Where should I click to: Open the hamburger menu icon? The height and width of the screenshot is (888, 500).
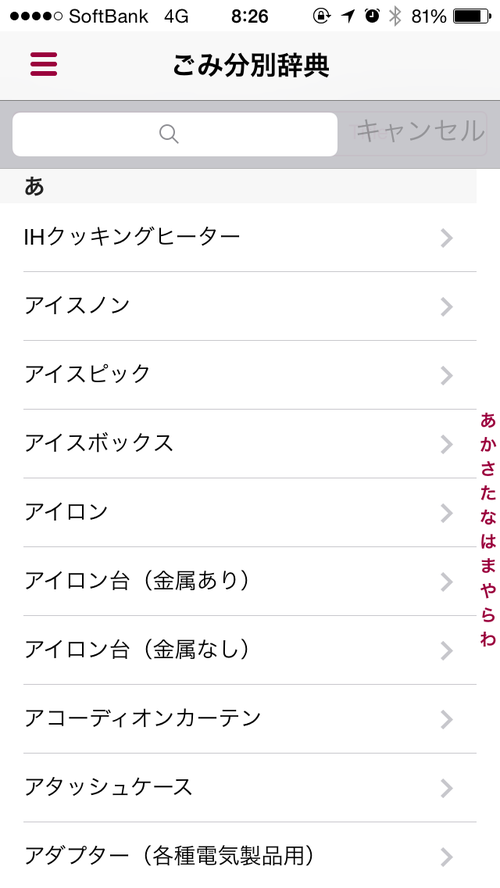pyautogui.click(x=44, y=64)
